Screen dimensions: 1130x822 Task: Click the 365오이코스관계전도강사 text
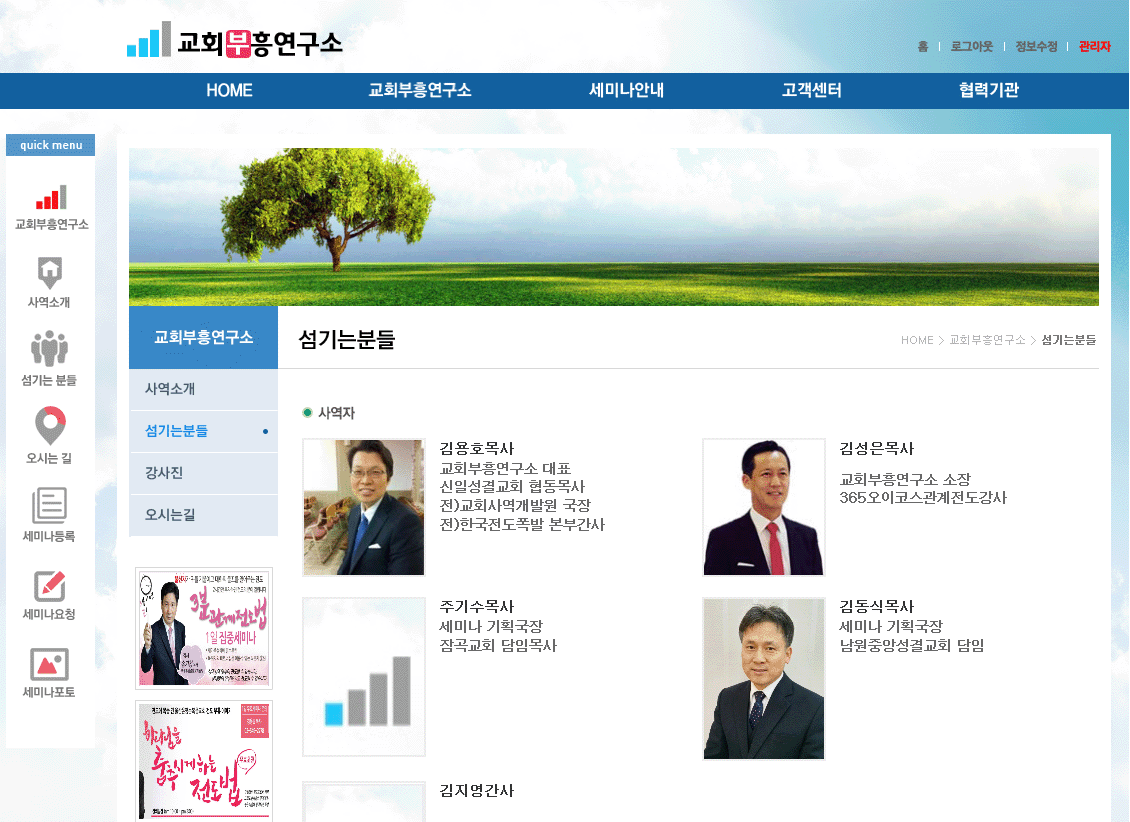(x=922, y=498)
